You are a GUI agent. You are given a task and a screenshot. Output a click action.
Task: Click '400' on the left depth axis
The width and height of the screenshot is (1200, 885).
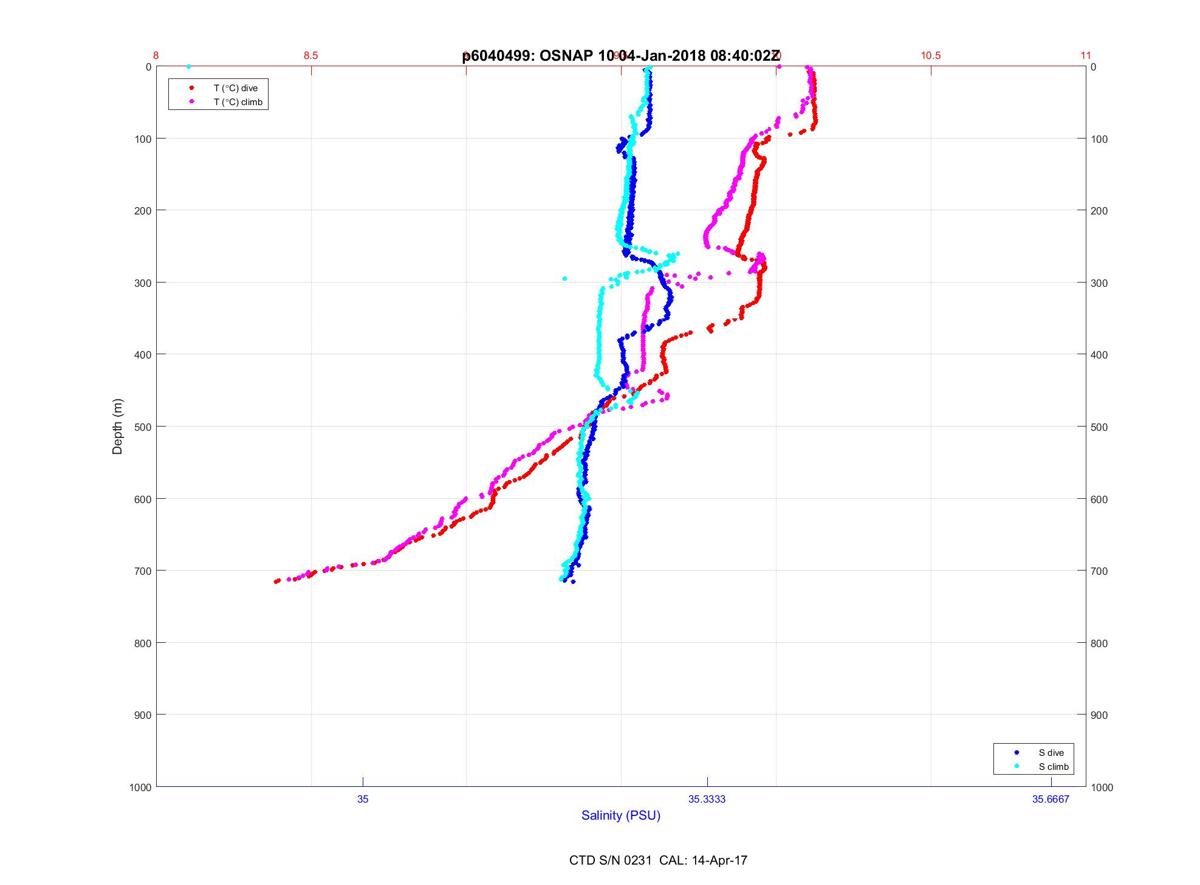click(x=143, y=355)
